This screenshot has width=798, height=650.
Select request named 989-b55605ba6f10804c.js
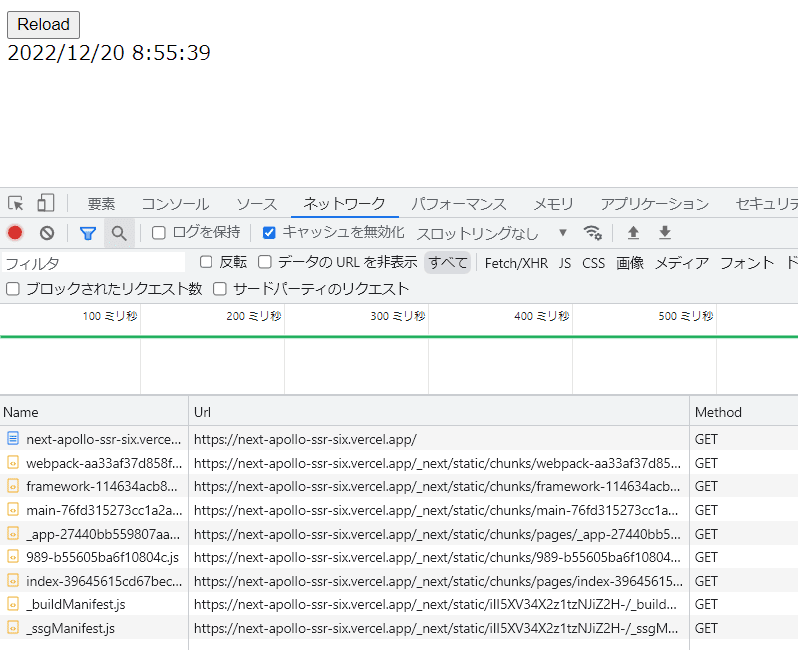102,557
